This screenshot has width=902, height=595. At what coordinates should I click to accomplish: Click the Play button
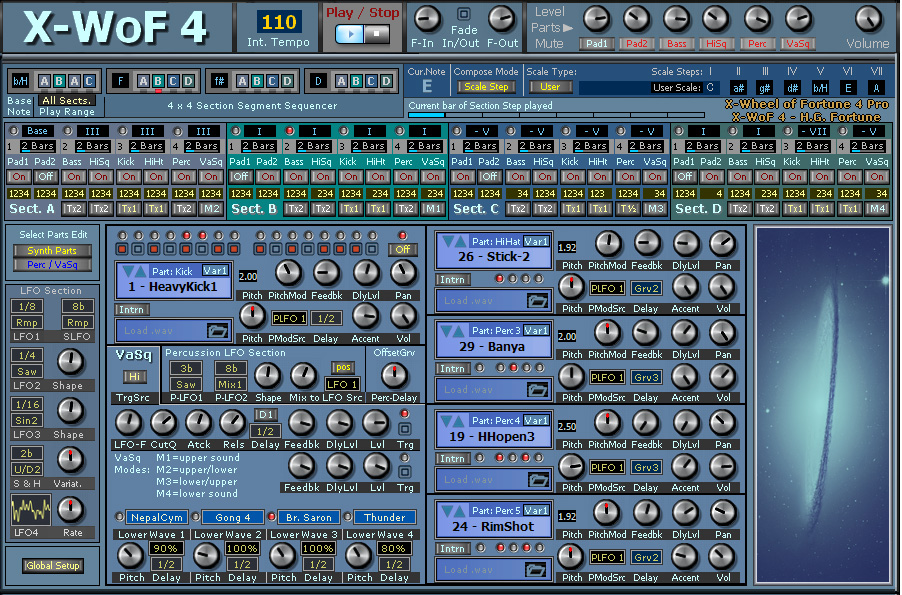(349, 34)
